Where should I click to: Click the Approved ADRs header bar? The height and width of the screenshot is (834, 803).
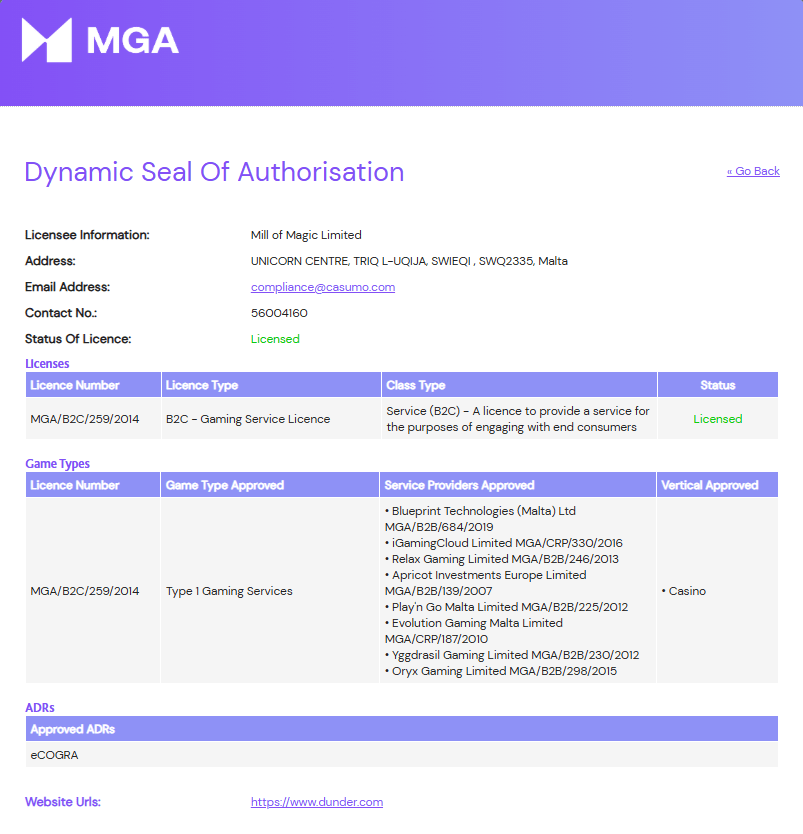tap(402, 729)
